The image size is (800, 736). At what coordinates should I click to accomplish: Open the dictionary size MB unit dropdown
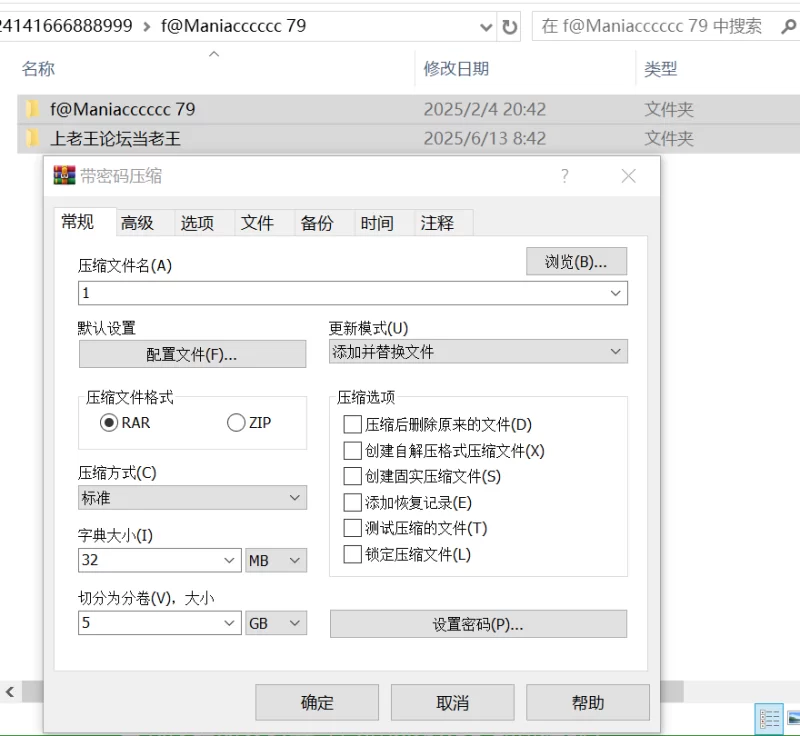pos(276,560)
